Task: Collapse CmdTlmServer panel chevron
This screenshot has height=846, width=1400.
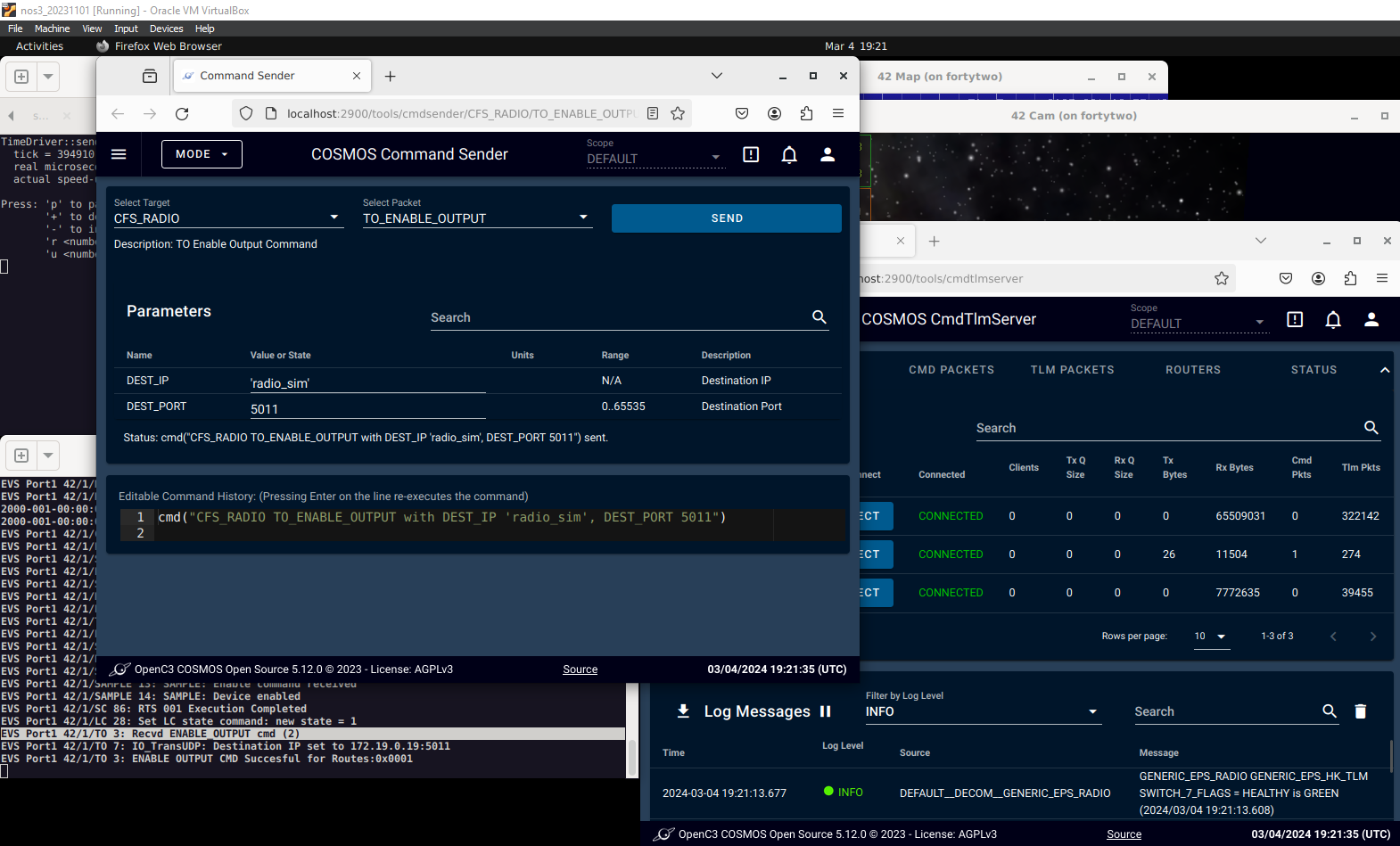Action: coord(1385,370)
